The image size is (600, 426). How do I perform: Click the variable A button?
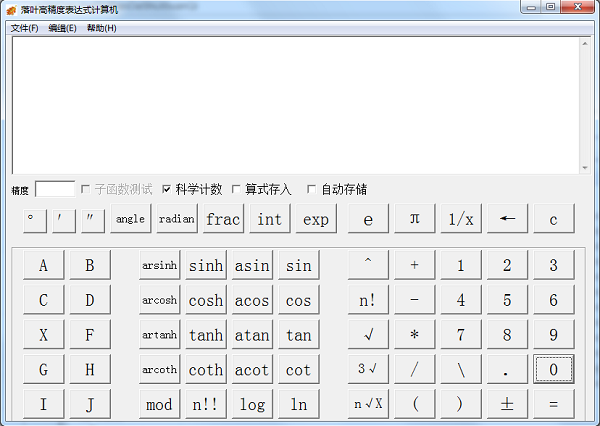click(44, 265)
